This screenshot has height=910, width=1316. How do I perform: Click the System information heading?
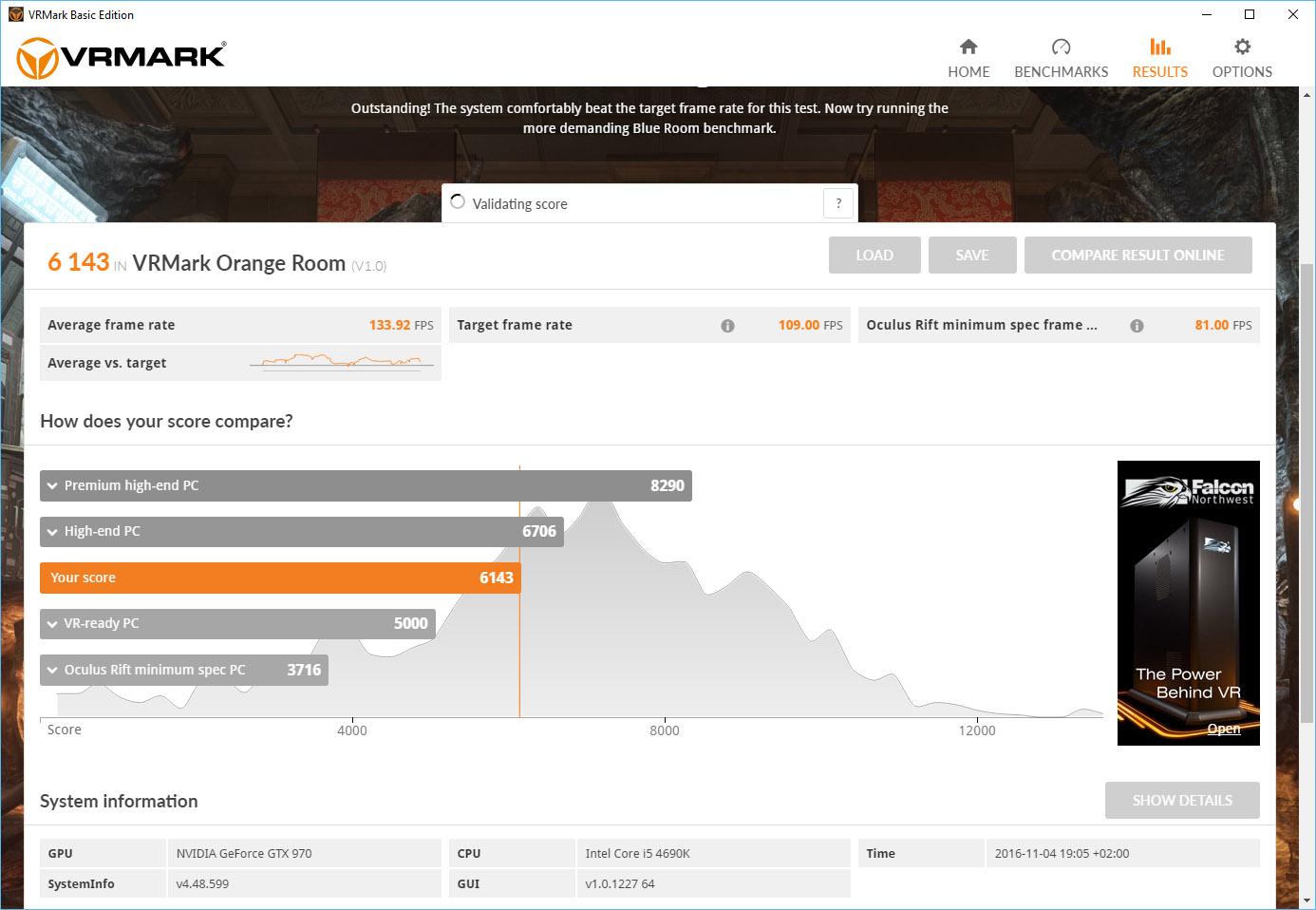coord(119,801)
